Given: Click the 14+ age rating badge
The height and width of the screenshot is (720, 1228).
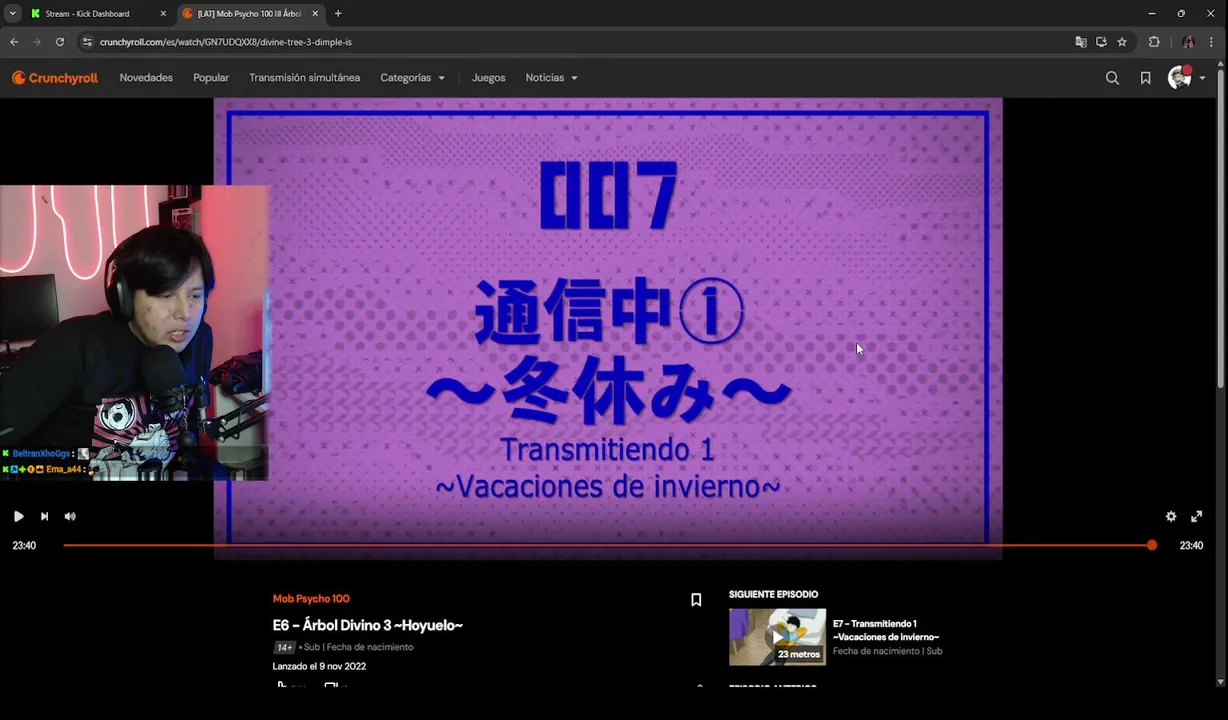Looking at the screenshot, I should point(284,647).
